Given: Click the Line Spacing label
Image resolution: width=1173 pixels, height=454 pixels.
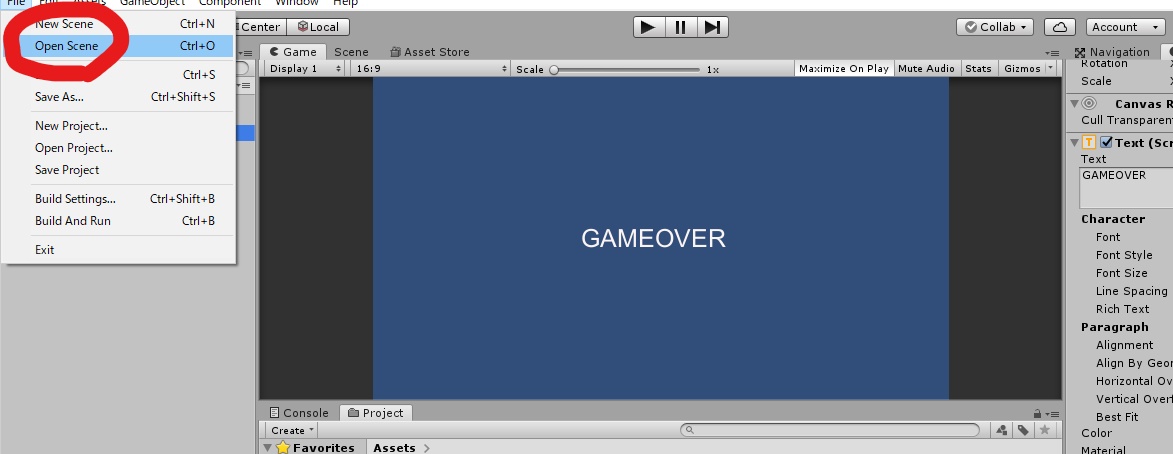Looking at the screenshot, I should coord(1131,291).
